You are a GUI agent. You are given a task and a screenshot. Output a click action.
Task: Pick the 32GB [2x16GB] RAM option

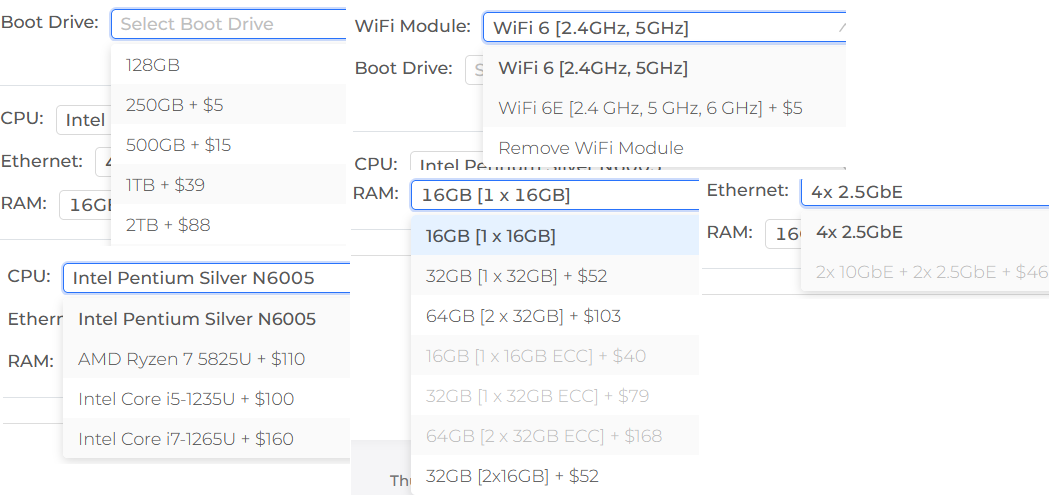coord(512,476)
